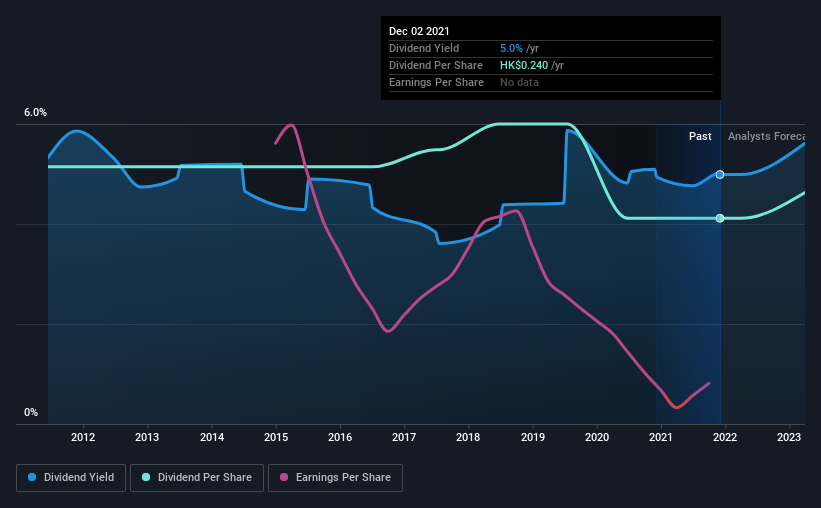Image resolution: width=821 pixels, height=508 pixels.
Task: Click the 2012 x-axis label
Action: (83, 437)
